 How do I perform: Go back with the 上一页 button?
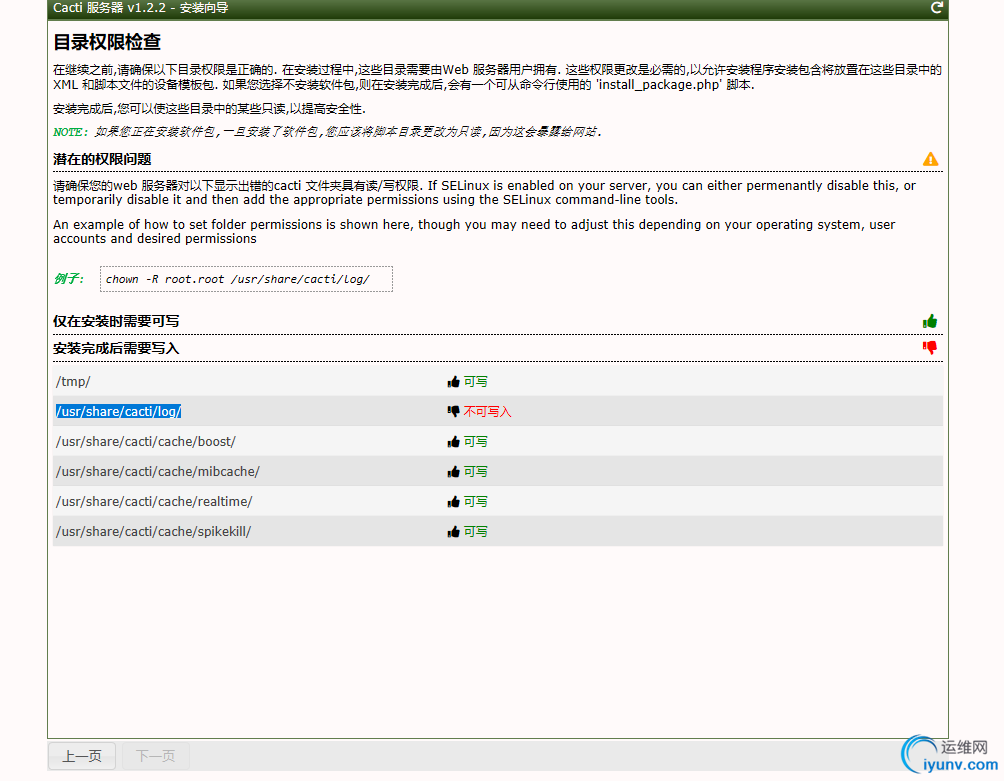82,756
